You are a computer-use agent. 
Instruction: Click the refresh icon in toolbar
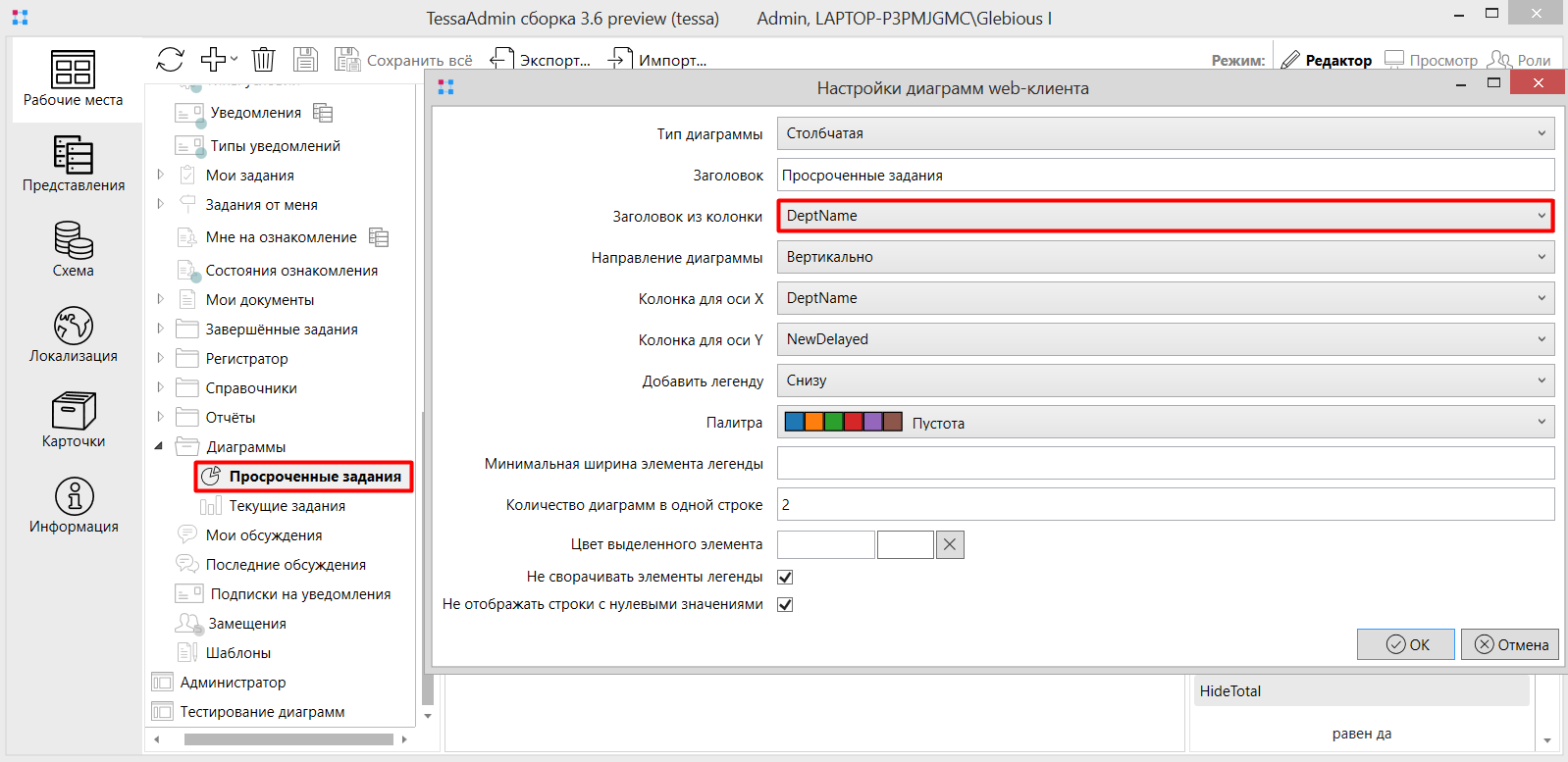(x=170, y=60)
